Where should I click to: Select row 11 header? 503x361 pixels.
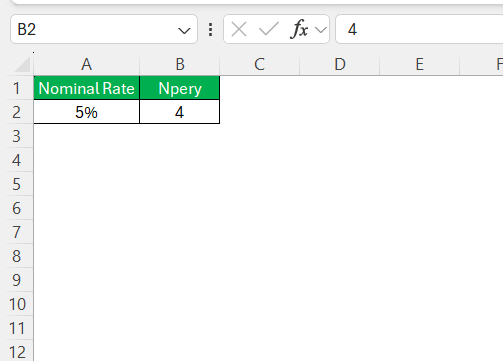(17, 328)
